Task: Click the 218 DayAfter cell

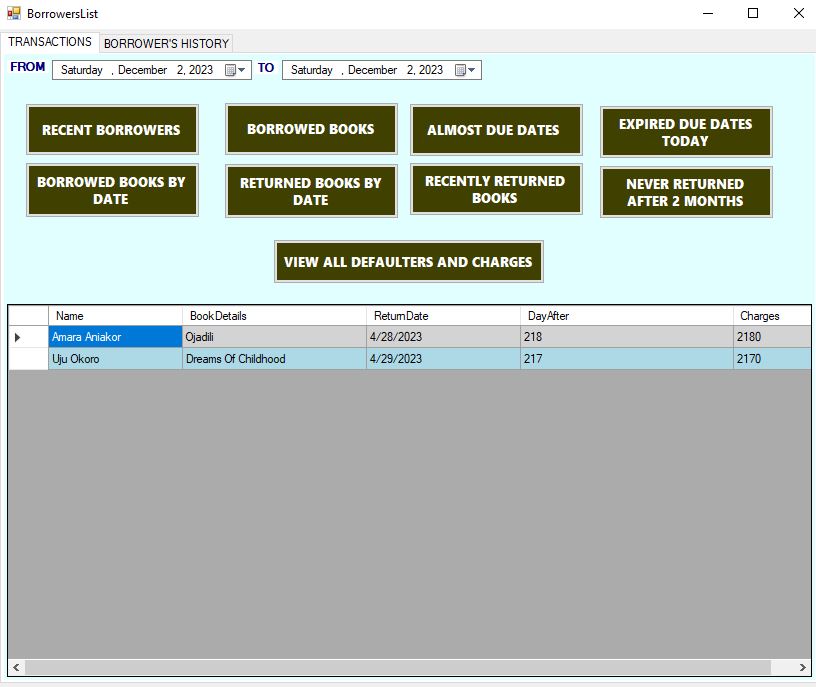Action: [627, 337]
